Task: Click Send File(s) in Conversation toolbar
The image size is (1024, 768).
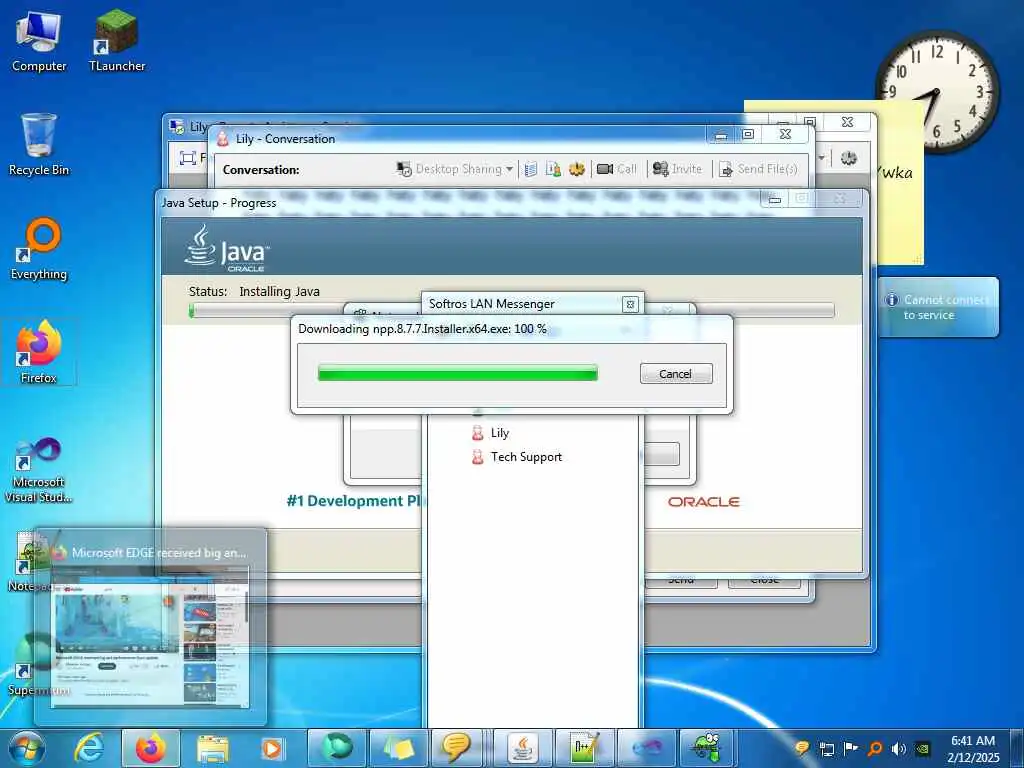Action: [758, 169]
